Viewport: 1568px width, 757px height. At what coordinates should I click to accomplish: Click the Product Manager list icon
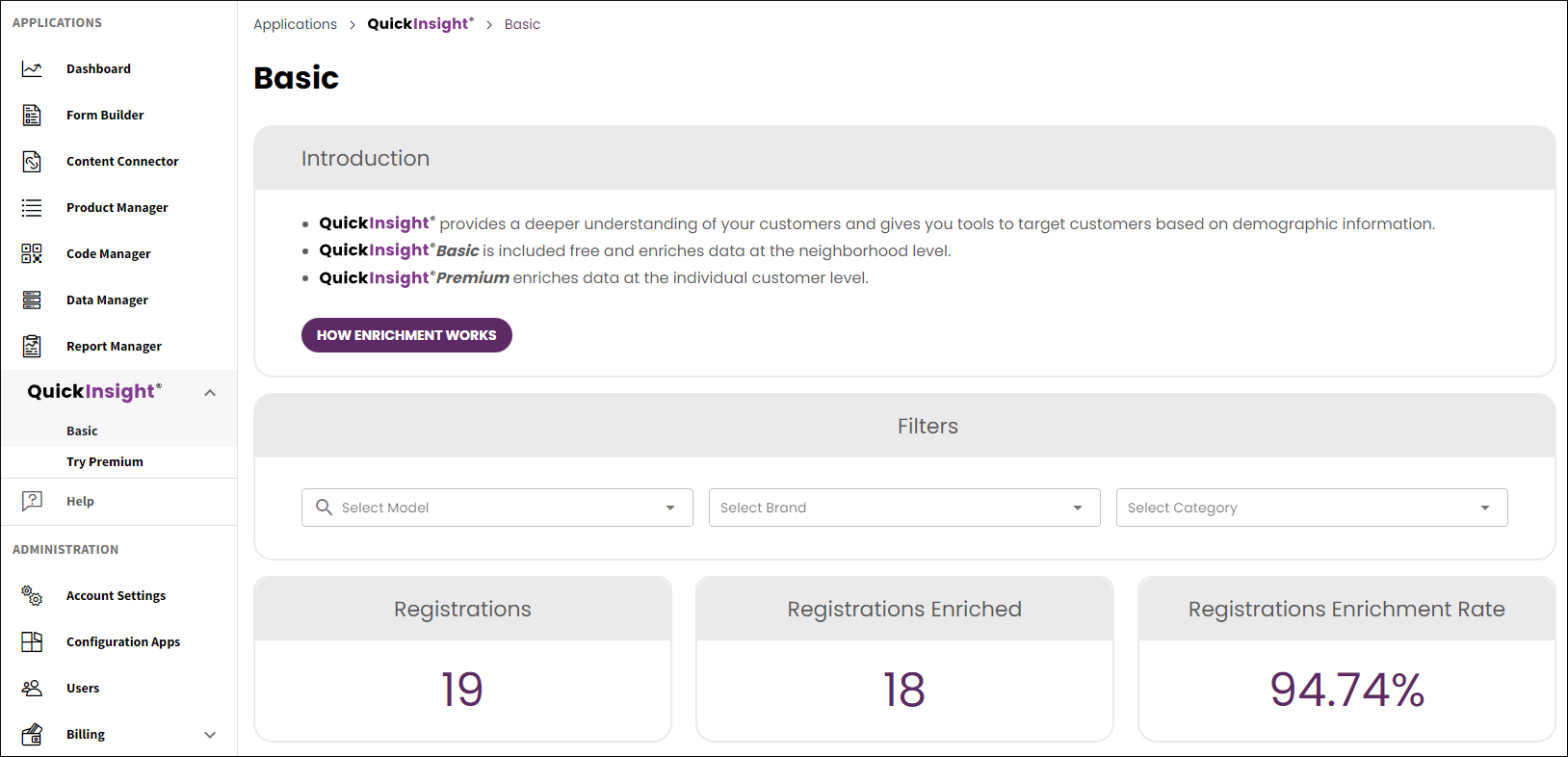[32, 208]
